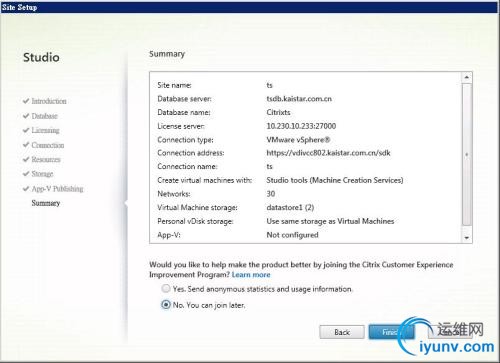500x363 pixels.
Task: Jump to the Database step
Action: [45, 116]
